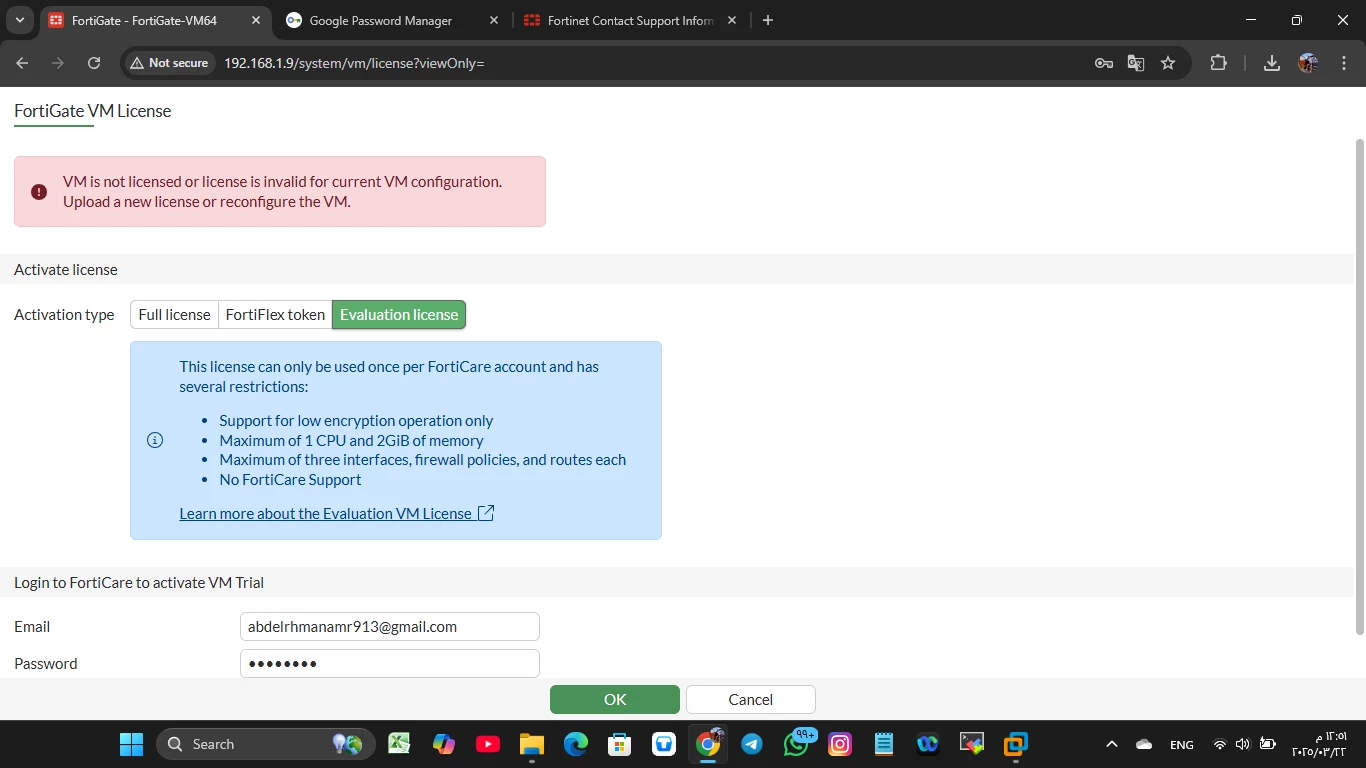Screen dimensions: 1366x768
Task: Open saved password key icon
Action: (1104, 63)
